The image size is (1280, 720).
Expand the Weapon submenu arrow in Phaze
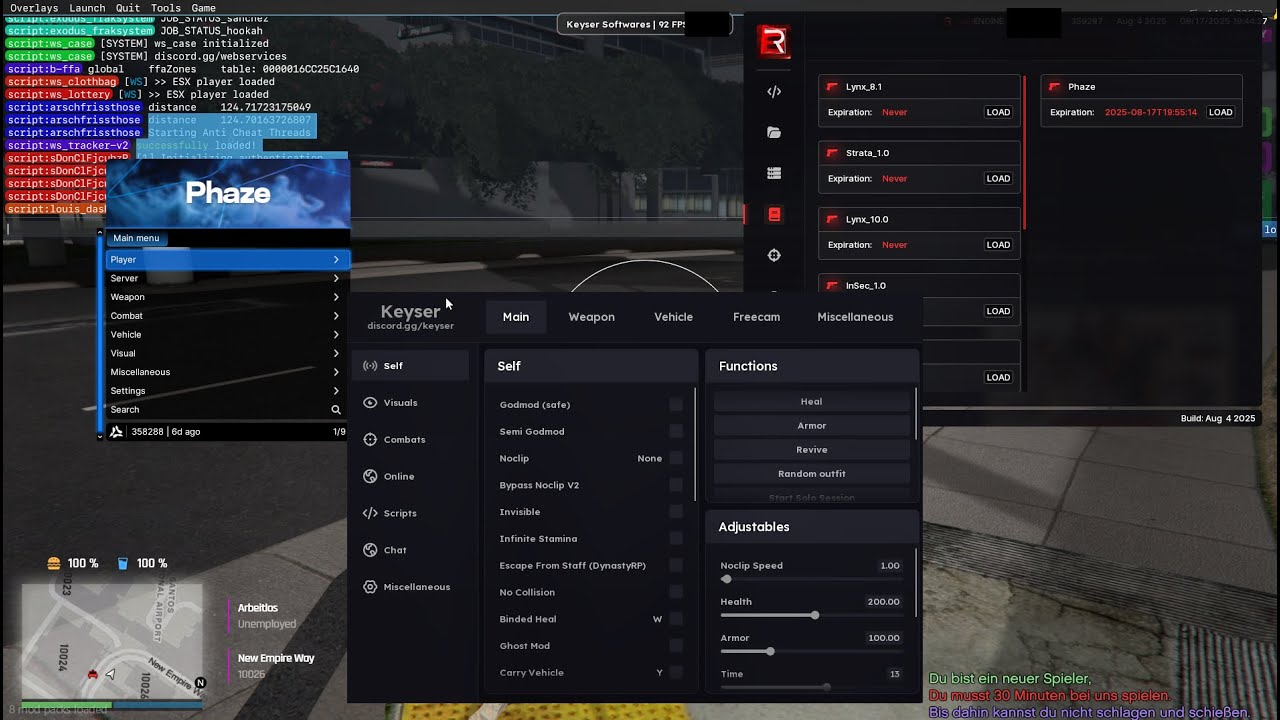(x=336, y=297)
